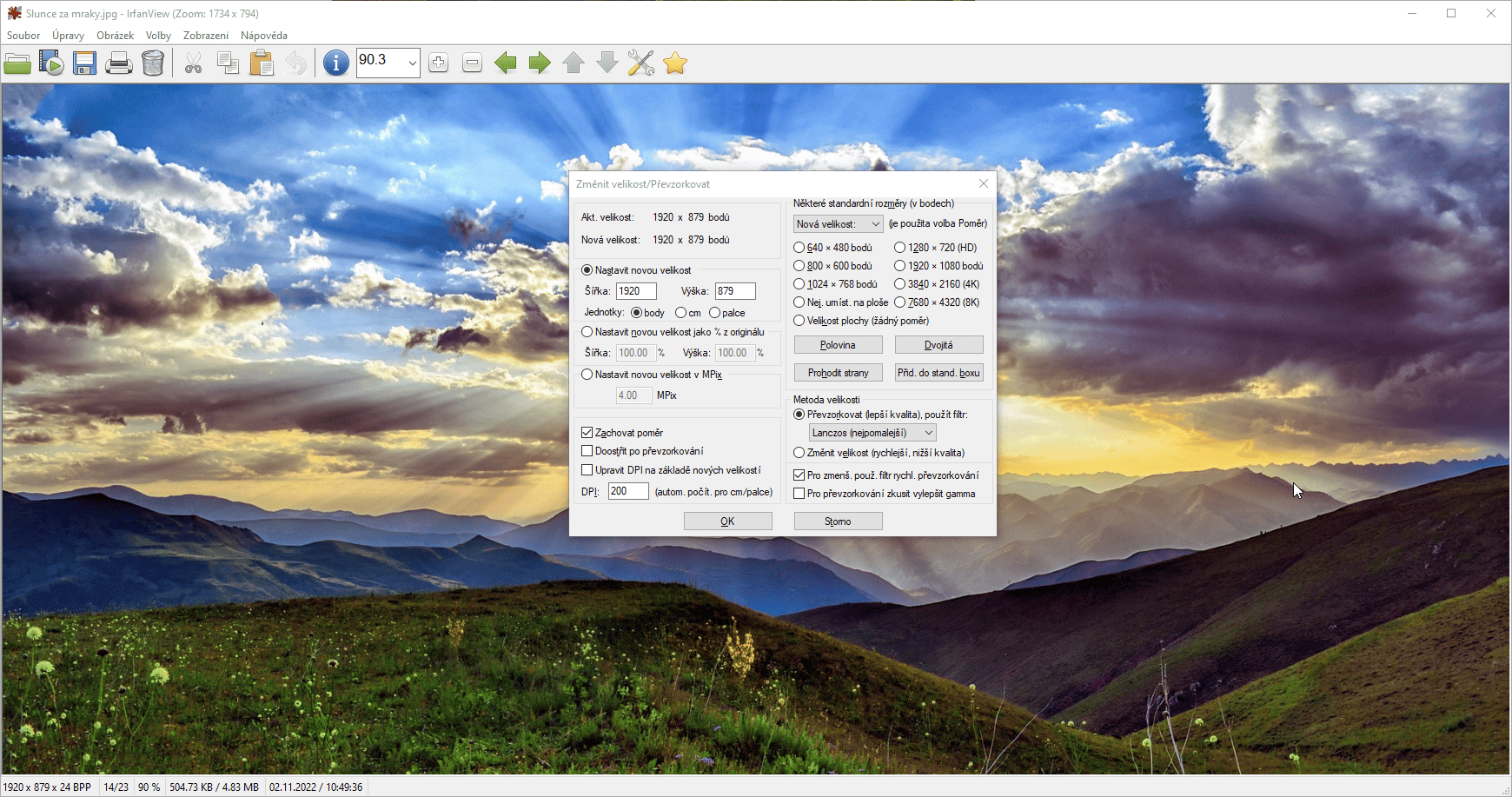
Task: Toggle the Zachovat poměr checkbox
Action: click(x=587, y=433)
